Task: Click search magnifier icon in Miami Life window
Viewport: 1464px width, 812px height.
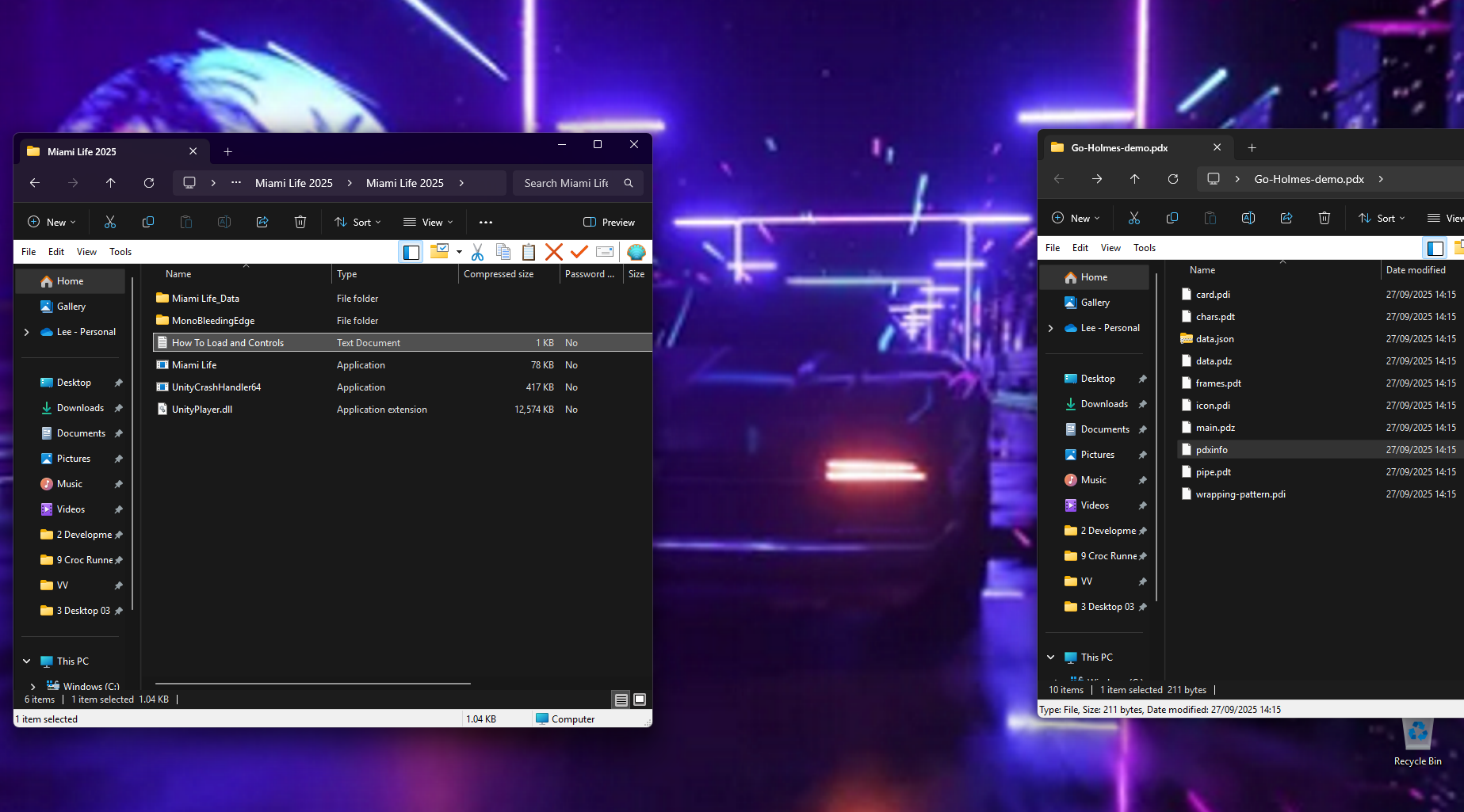Action: 629,183
